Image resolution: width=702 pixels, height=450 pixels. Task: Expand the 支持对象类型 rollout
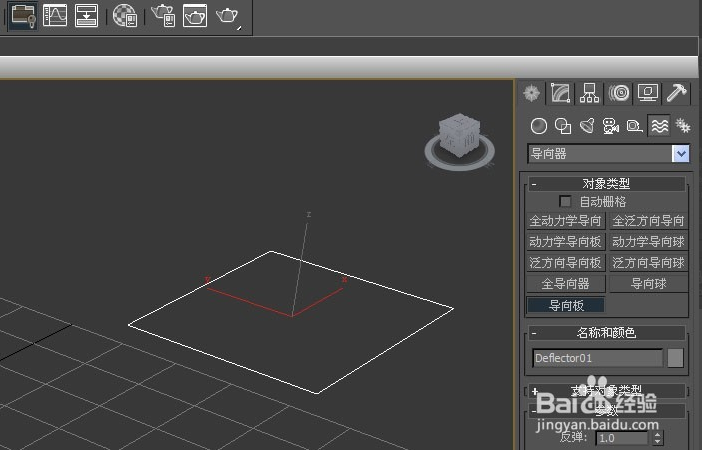click(x=606, y=391)
